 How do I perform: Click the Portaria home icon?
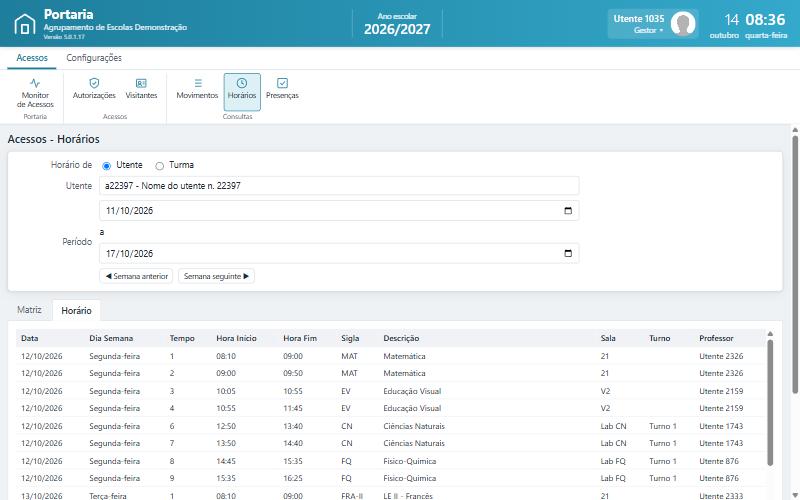click(x=24, y=24)
